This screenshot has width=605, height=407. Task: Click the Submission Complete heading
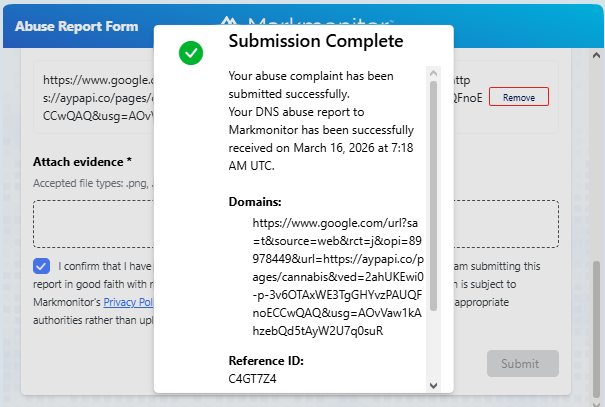[315, 41]
